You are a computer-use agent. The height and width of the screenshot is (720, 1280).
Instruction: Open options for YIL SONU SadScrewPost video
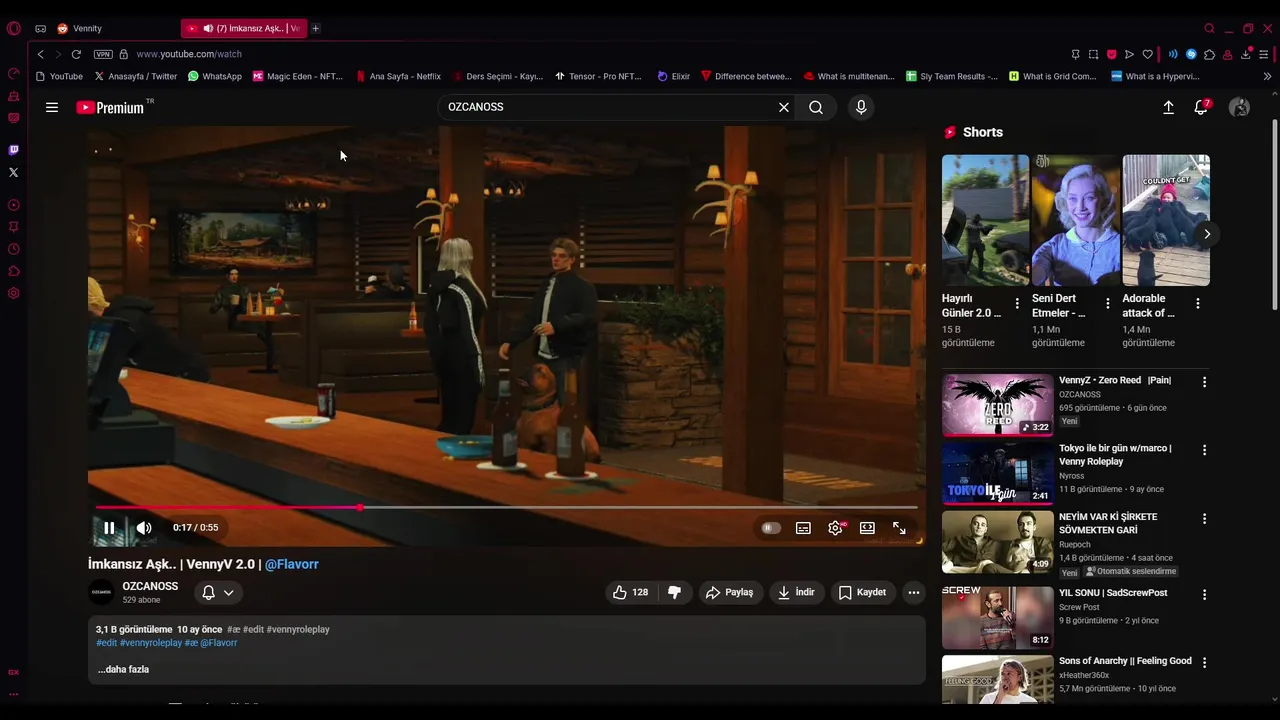point(1204,594)
